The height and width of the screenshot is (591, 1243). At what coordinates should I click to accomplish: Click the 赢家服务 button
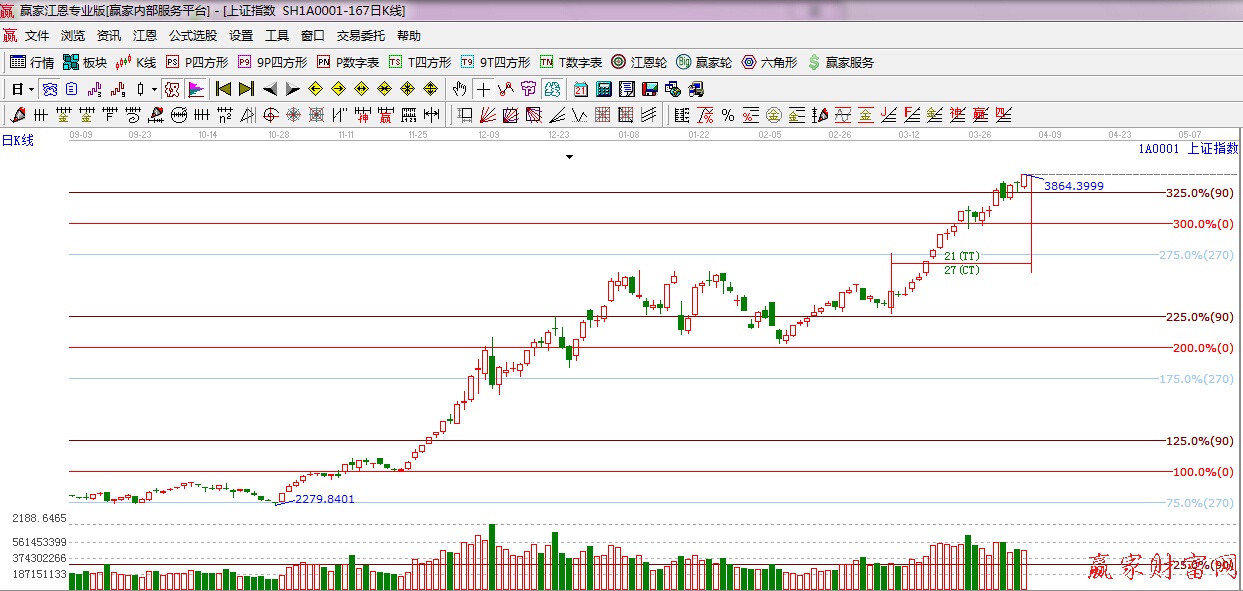(x=840, y=62)
